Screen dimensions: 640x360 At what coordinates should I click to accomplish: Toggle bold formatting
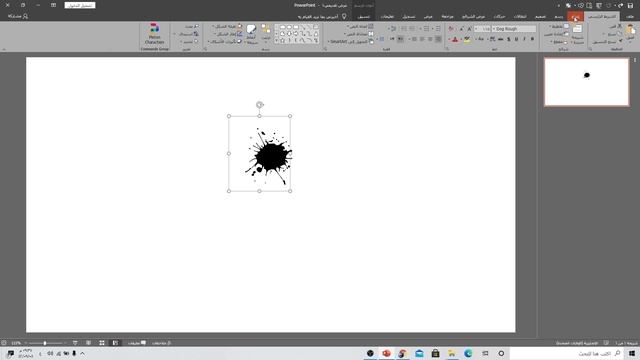pos(532,39)
